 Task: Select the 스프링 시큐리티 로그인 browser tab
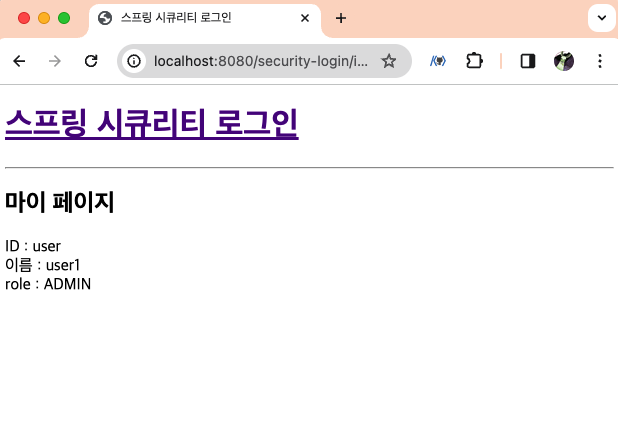[x=205, y=19]
